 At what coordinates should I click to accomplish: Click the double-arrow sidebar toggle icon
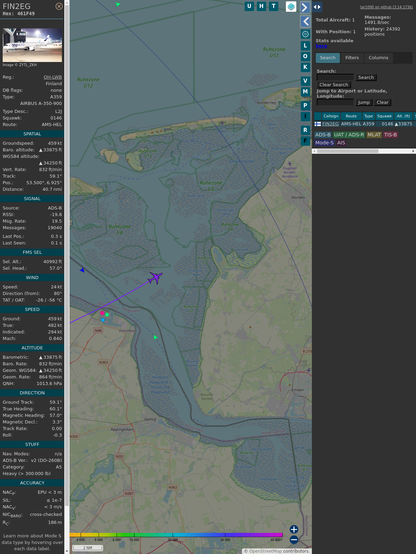(x=317, y=7)
